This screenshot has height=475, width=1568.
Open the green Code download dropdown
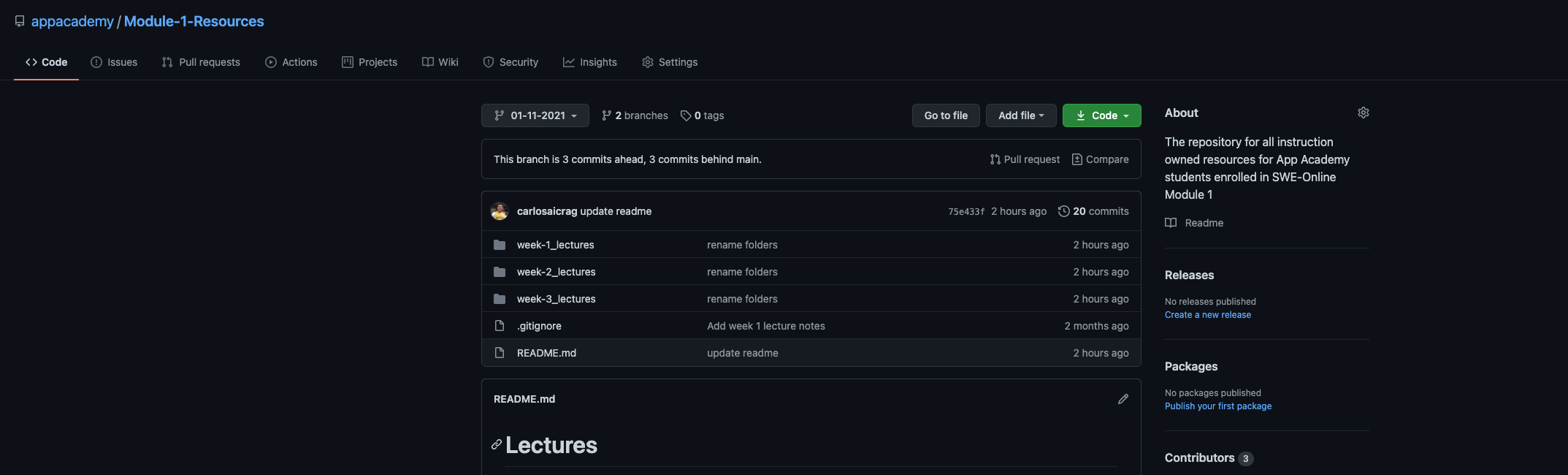click(1102, 115)
